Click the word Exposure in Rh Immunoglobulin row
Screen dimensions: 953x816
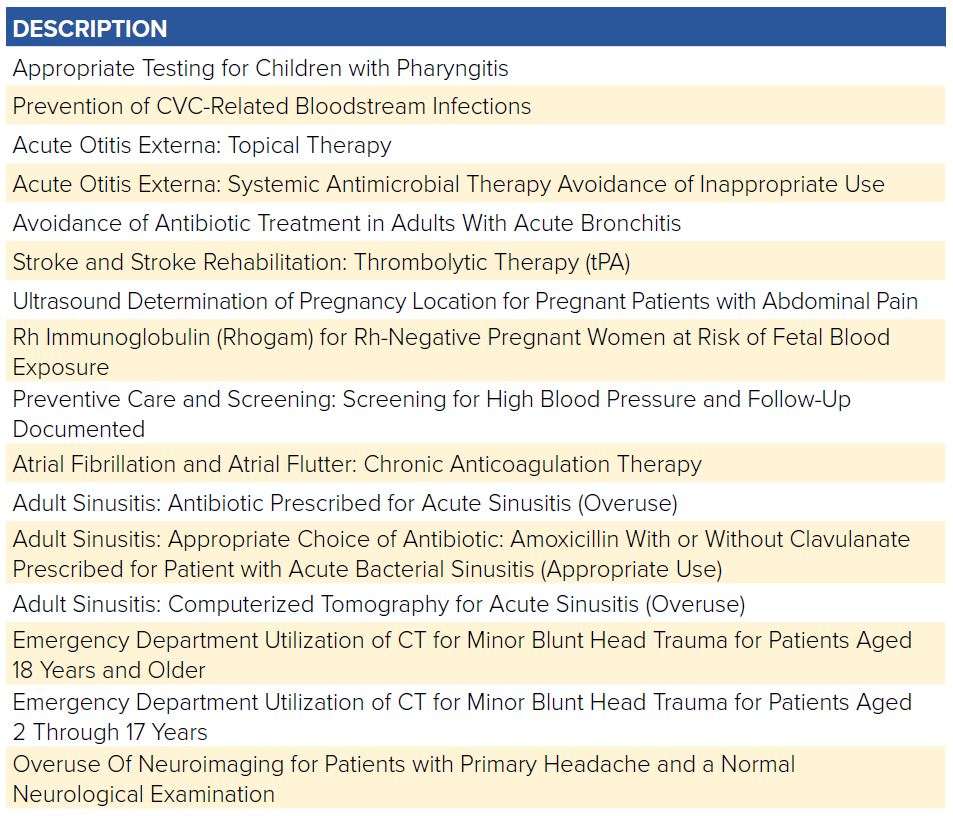pos(61,367)
